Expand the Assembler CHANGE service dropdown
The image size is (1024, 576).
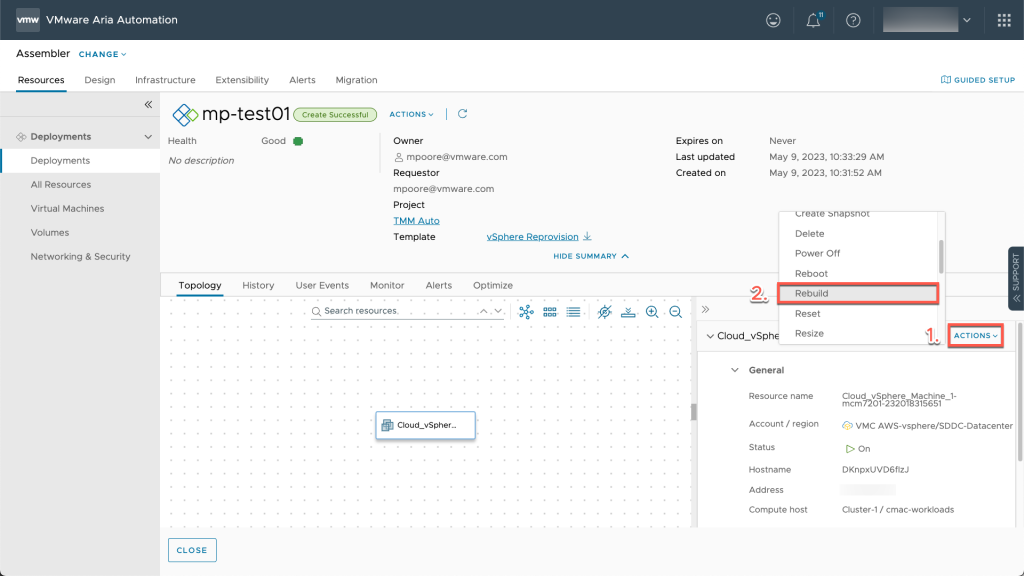click(x=103, y=54)
